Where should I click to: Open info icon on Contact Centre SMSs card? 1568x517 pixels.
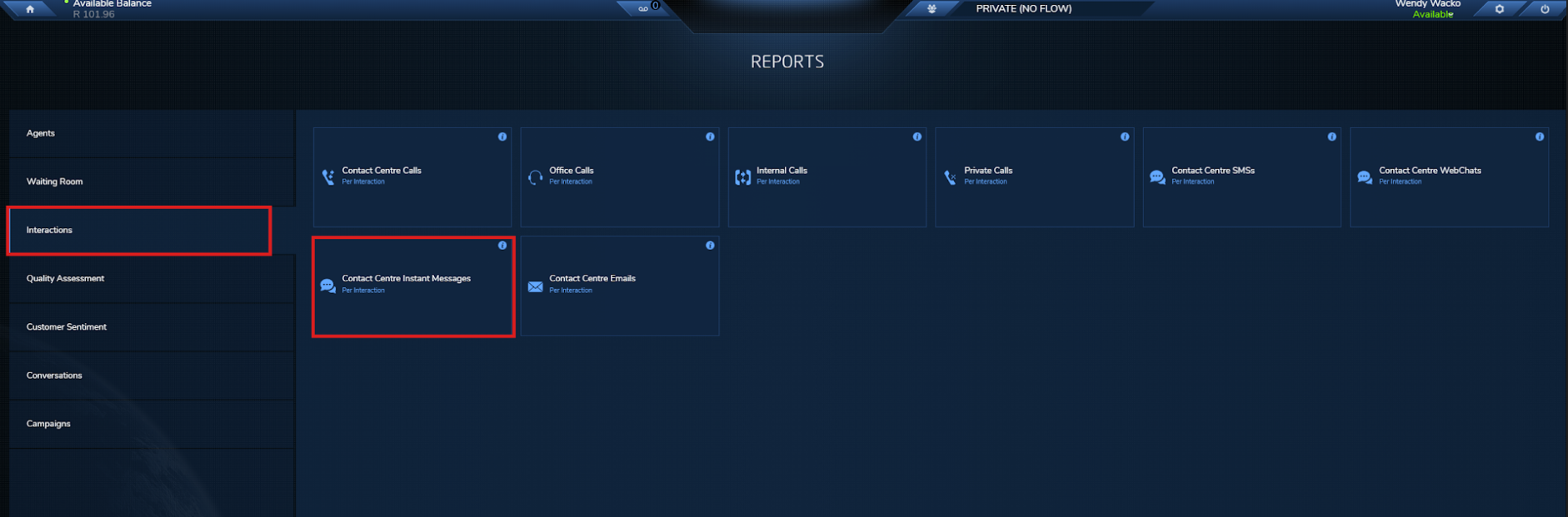tap(1332, 137)
